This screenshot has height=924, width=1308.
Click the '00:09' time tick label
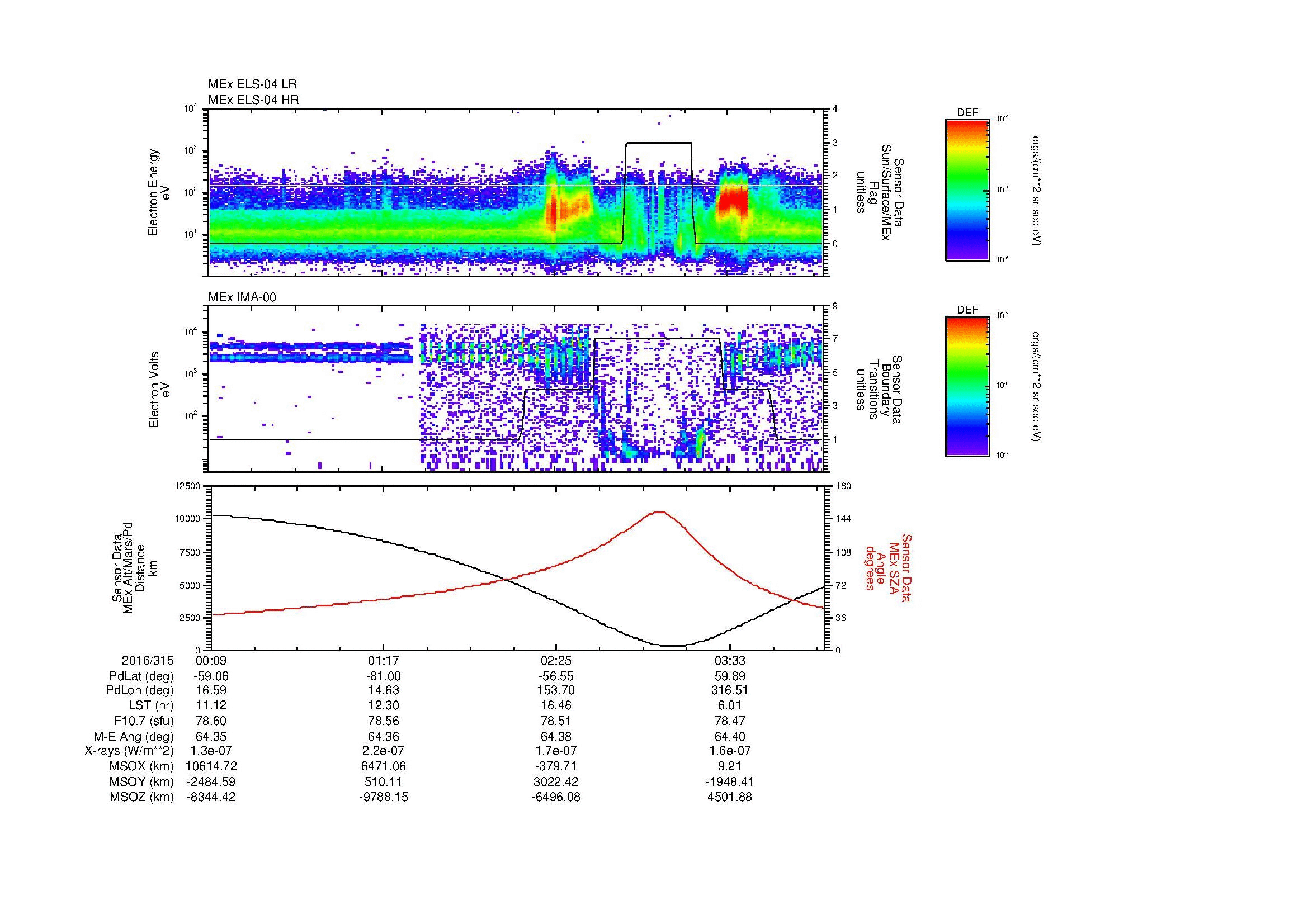(211, 660)
